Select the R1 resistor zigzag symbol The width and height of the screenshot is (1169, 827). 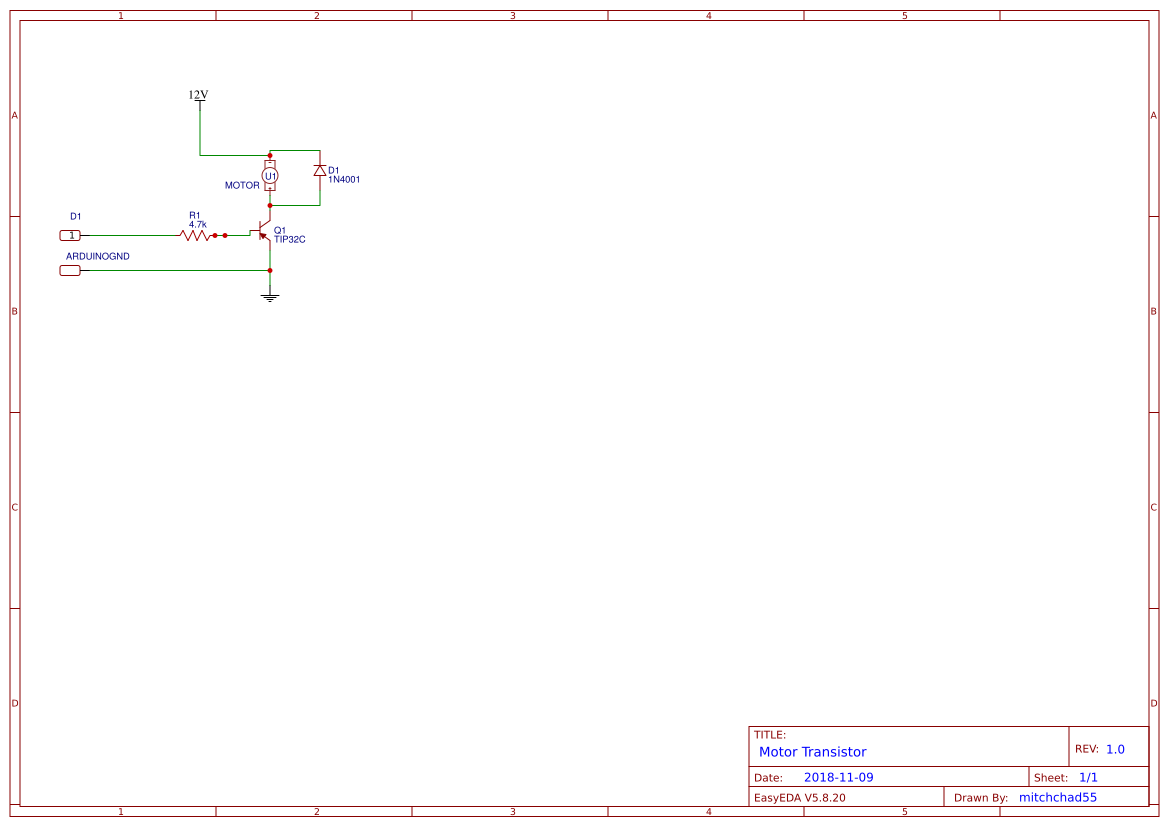195,236
